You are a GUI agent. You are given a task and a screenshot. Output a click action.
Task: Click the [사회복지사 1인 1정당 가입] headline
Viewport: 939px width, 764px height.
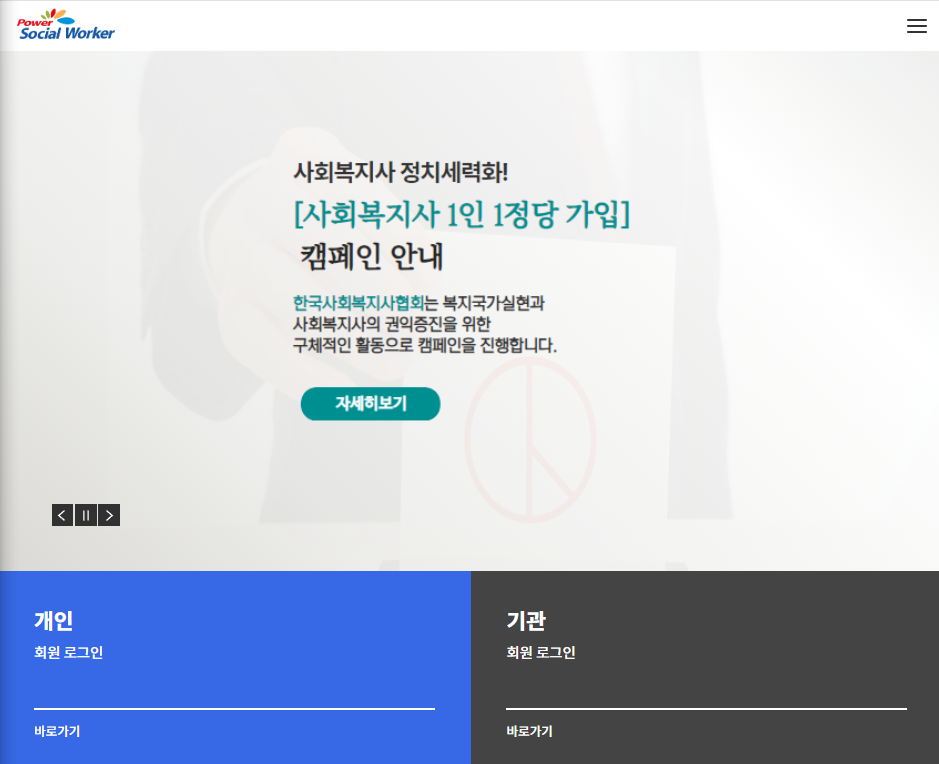(462, 214)
